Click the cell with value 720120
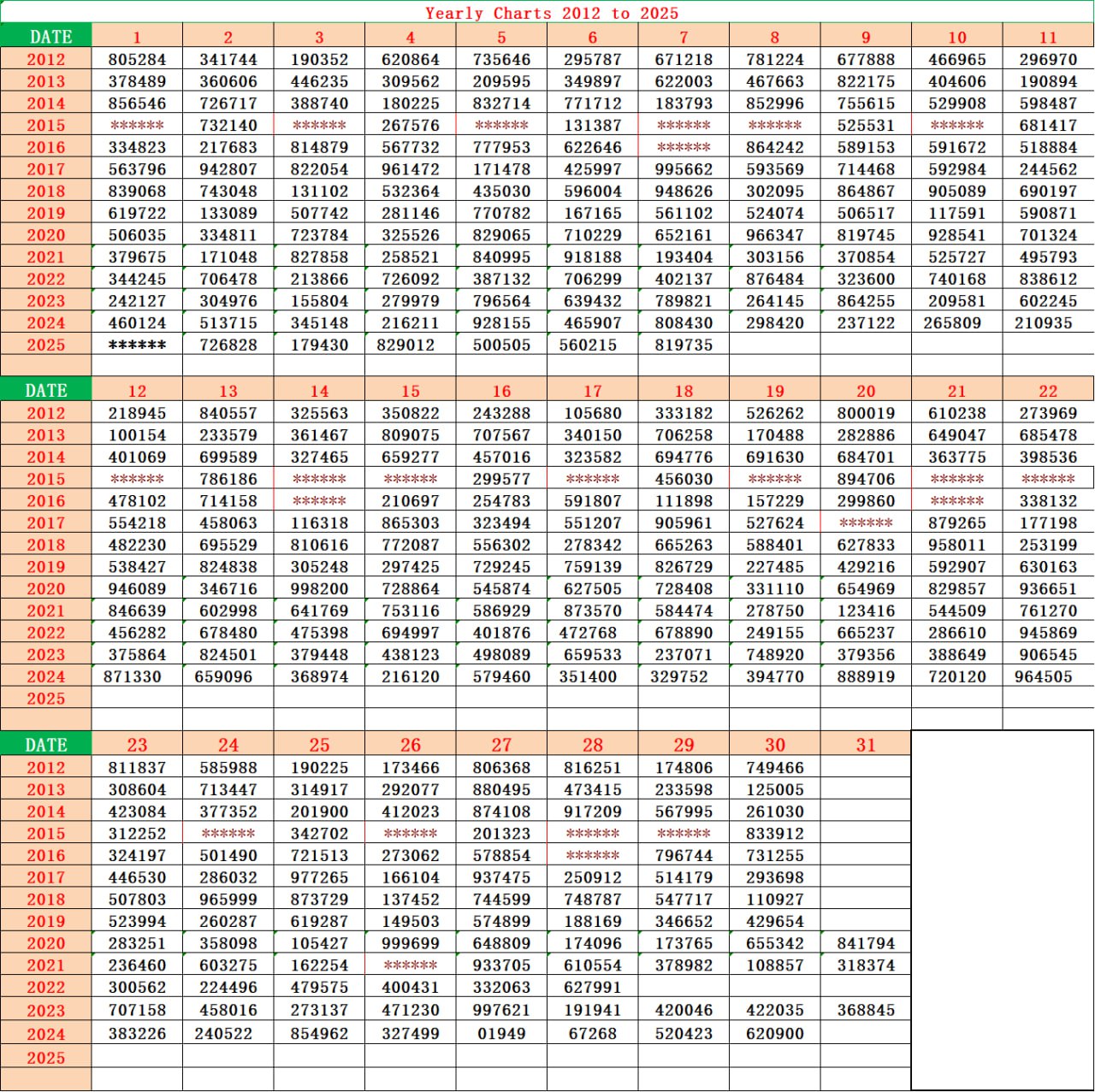 957,676
